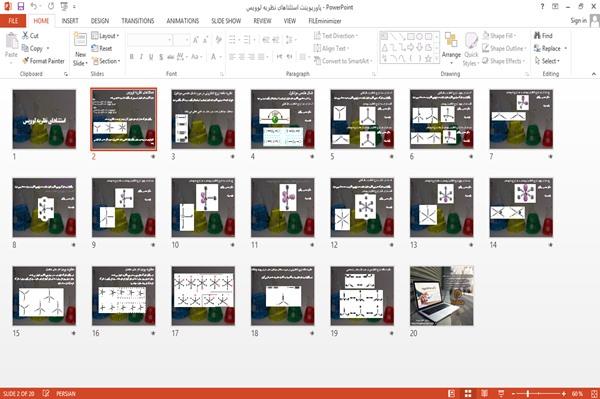The width and height of the screenshot is (600, 399).
Task: Adjust the zoom slider handle
Action: click(x=528, y=394)
